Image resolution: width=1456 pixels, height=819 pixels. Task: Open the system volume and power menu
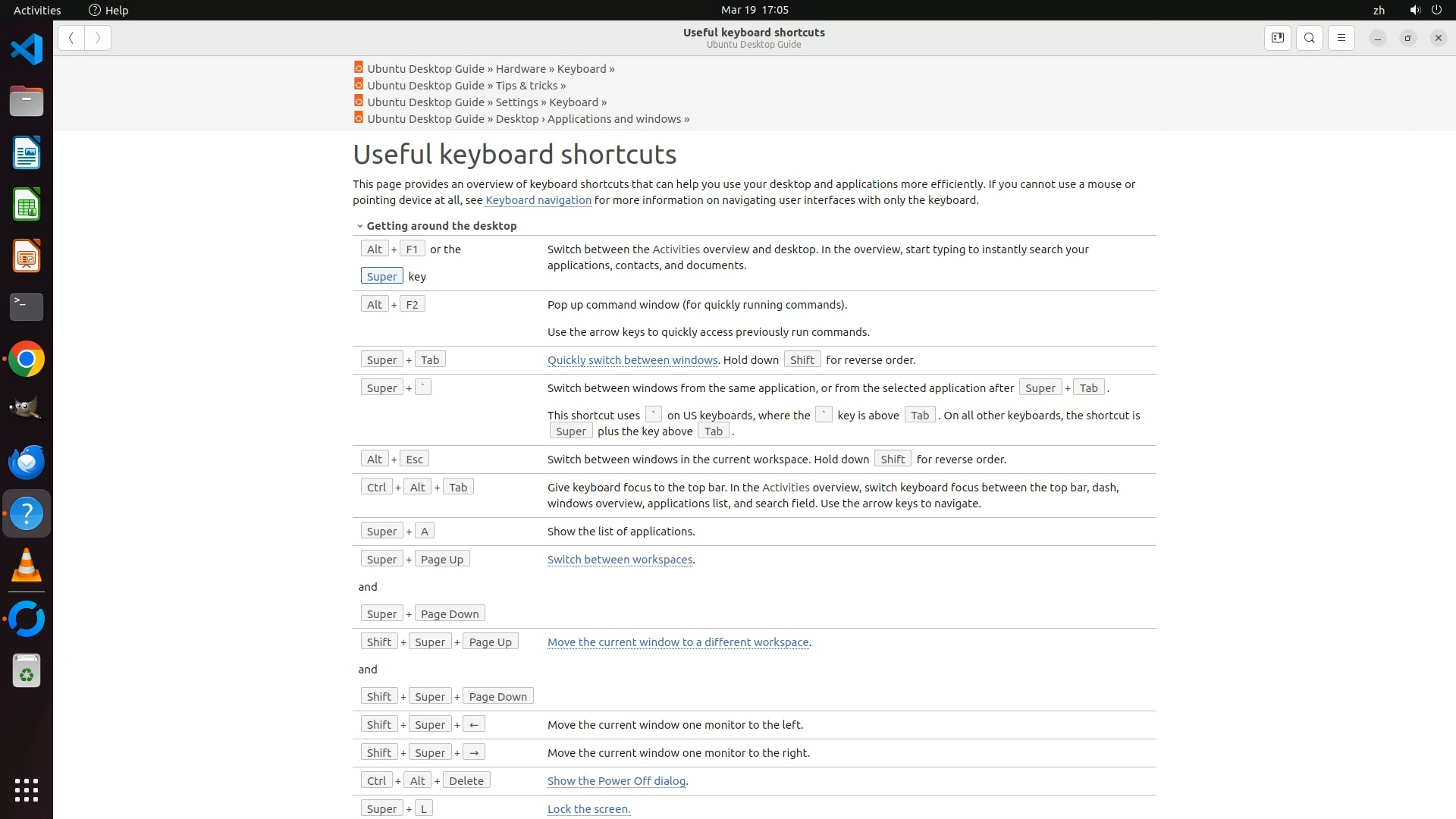[1426, 10]
